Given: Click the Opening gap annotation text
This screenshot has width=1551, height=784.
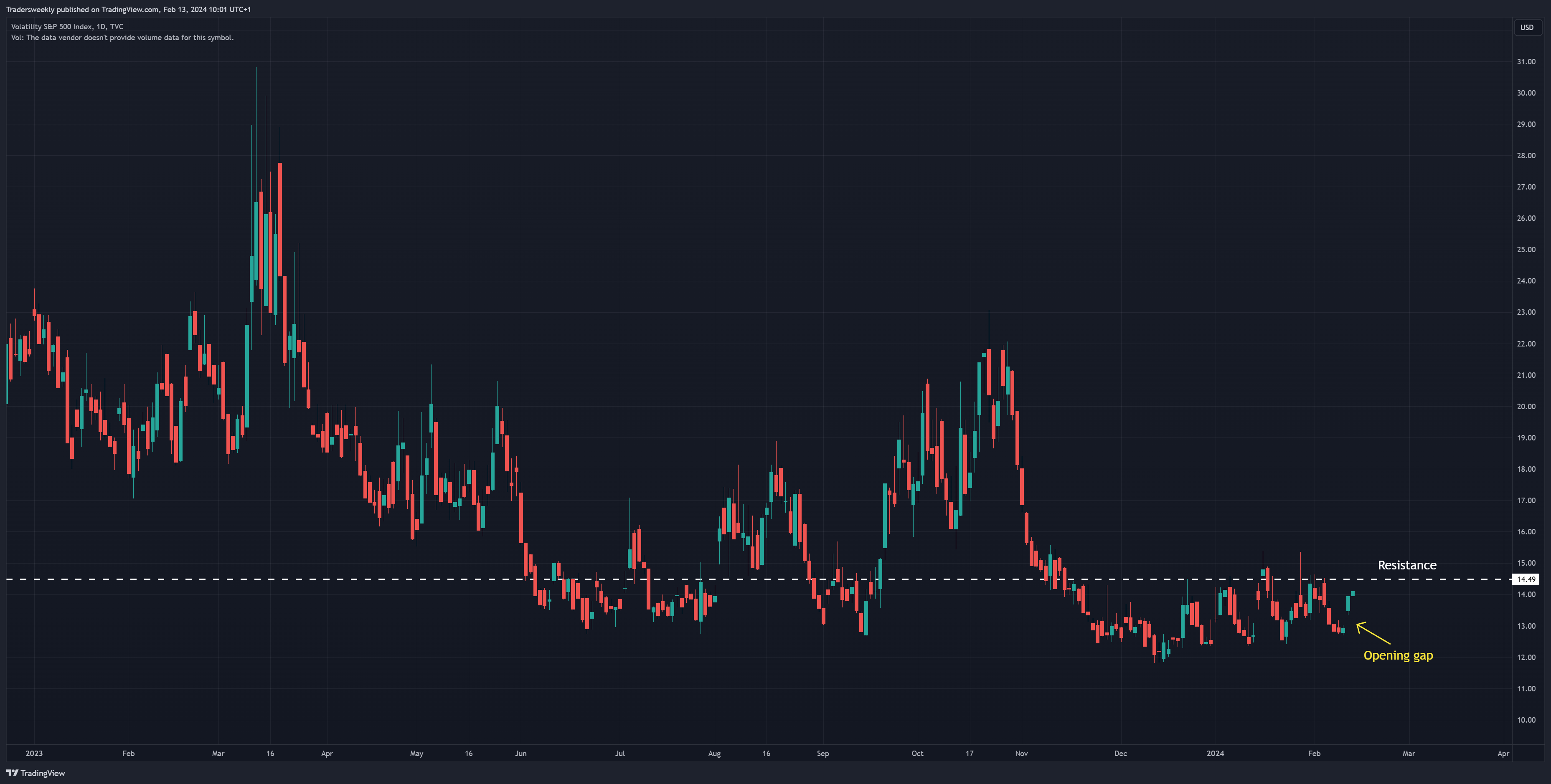Looking at the screenshot, I should click(x=1398, y=655).
